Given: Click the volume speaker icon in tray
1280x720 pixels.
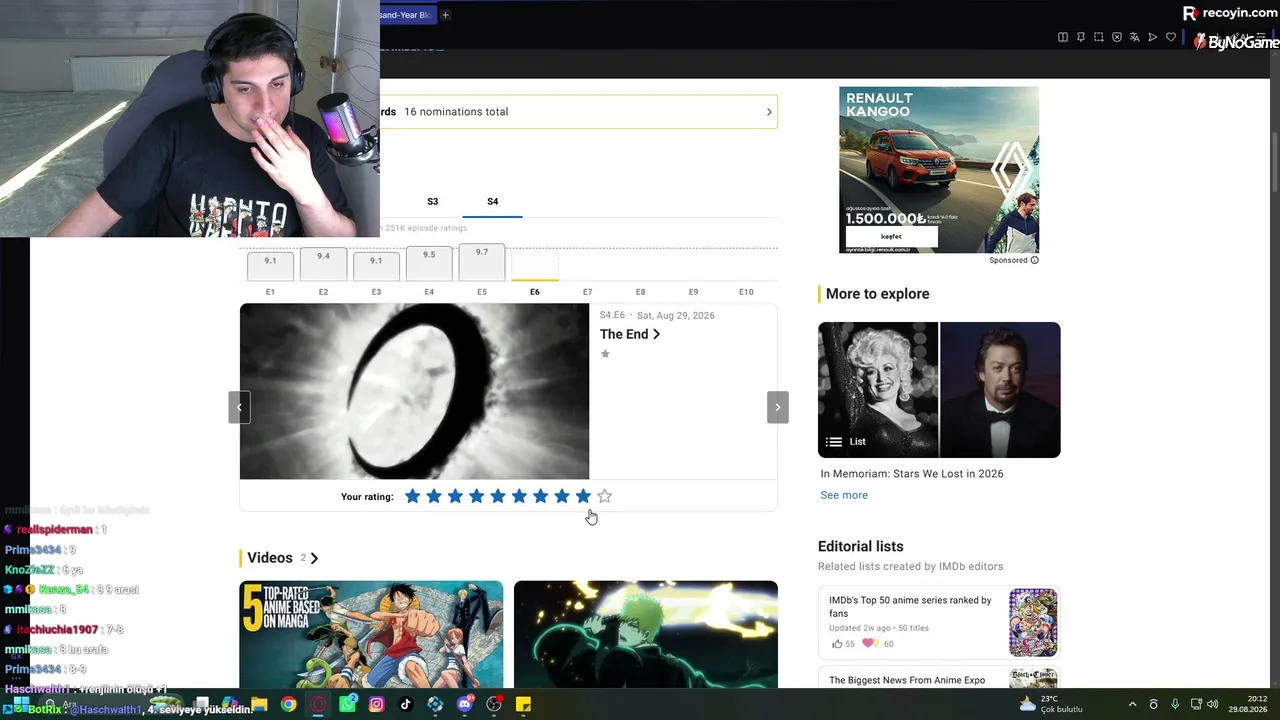Looking at the screenshot, I should 1213,704.
